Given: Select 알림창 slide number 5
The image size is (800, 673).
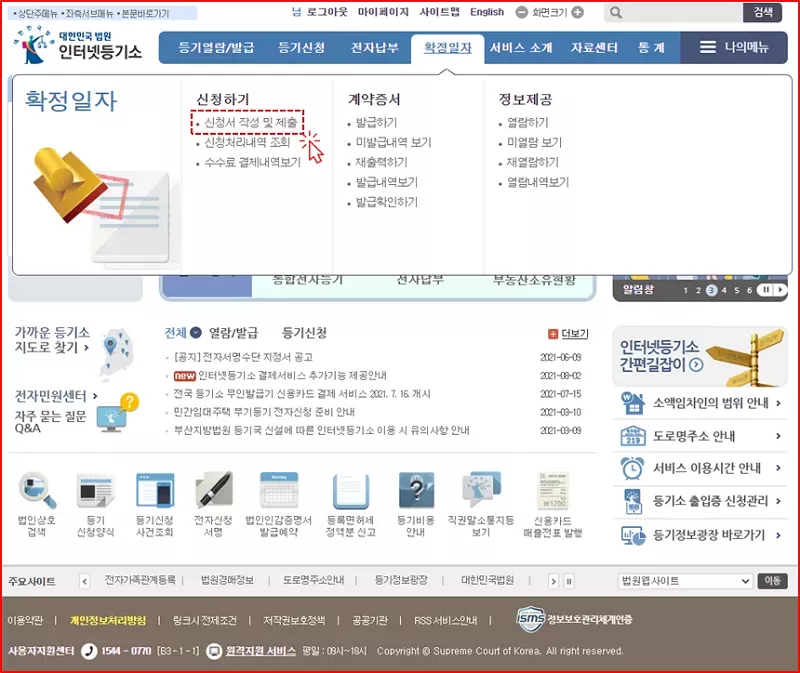Looking at the screenshot, I should (737, 290).
